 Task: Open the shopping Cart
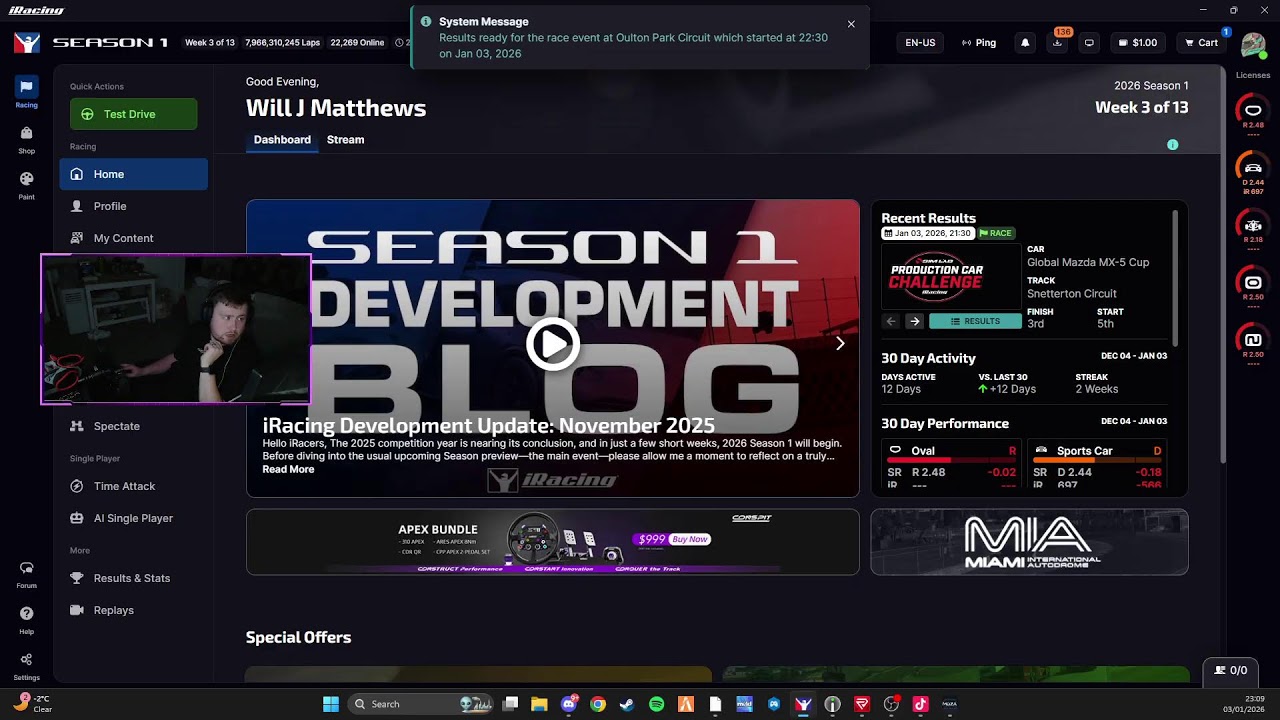point(1201,43)
